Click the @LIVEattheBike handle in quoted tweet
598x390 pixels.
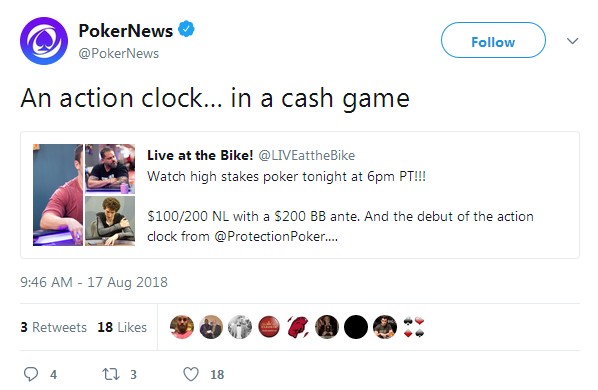coord(307,155)
